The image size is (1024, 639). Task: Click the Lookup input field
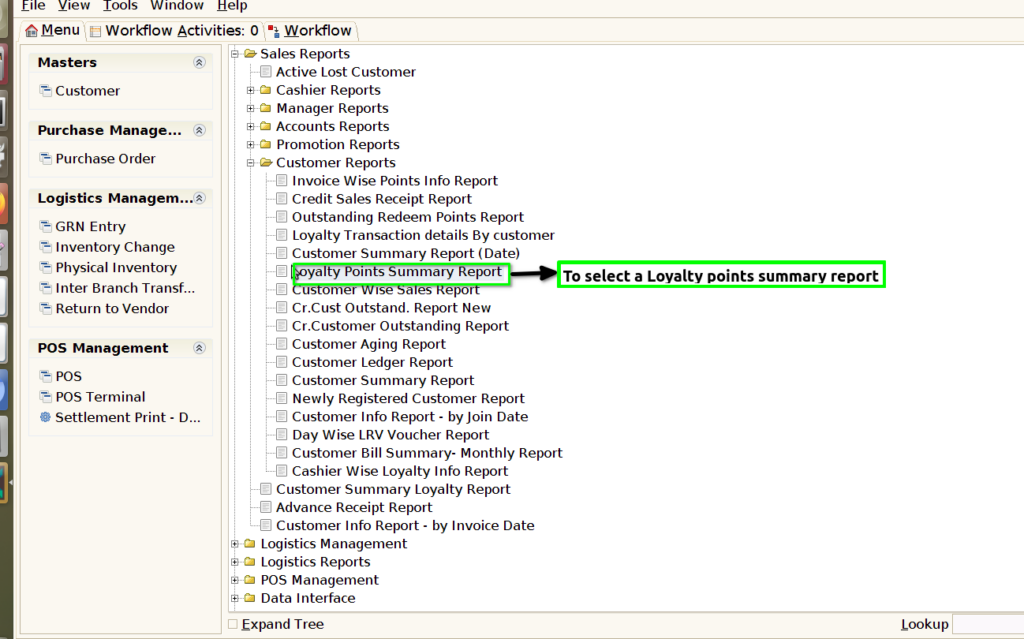click(x=987, y=624)
